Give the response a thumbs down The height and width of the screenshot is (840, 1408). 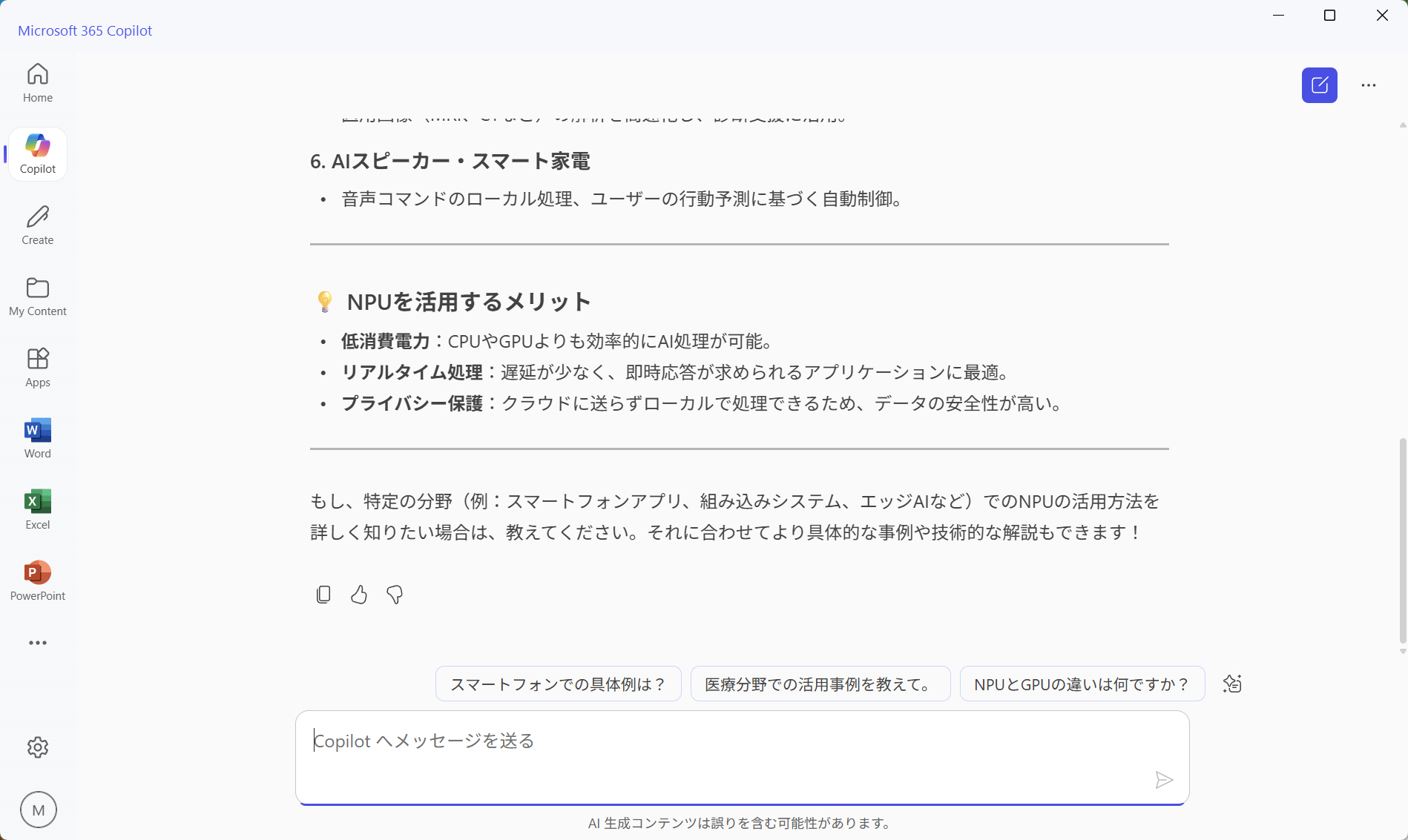pos(394,594)
